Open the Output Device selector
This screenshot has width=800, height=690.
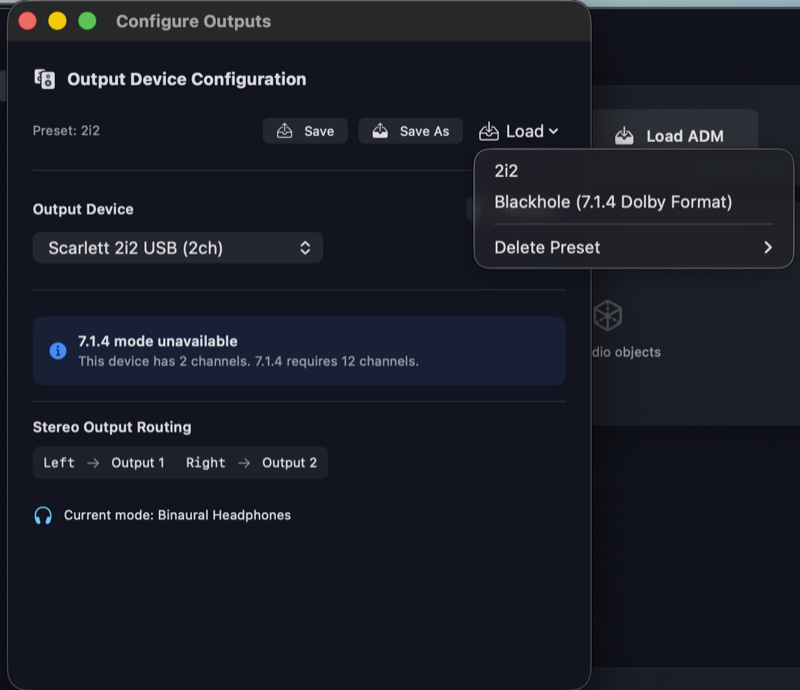(x=180, y=247)
